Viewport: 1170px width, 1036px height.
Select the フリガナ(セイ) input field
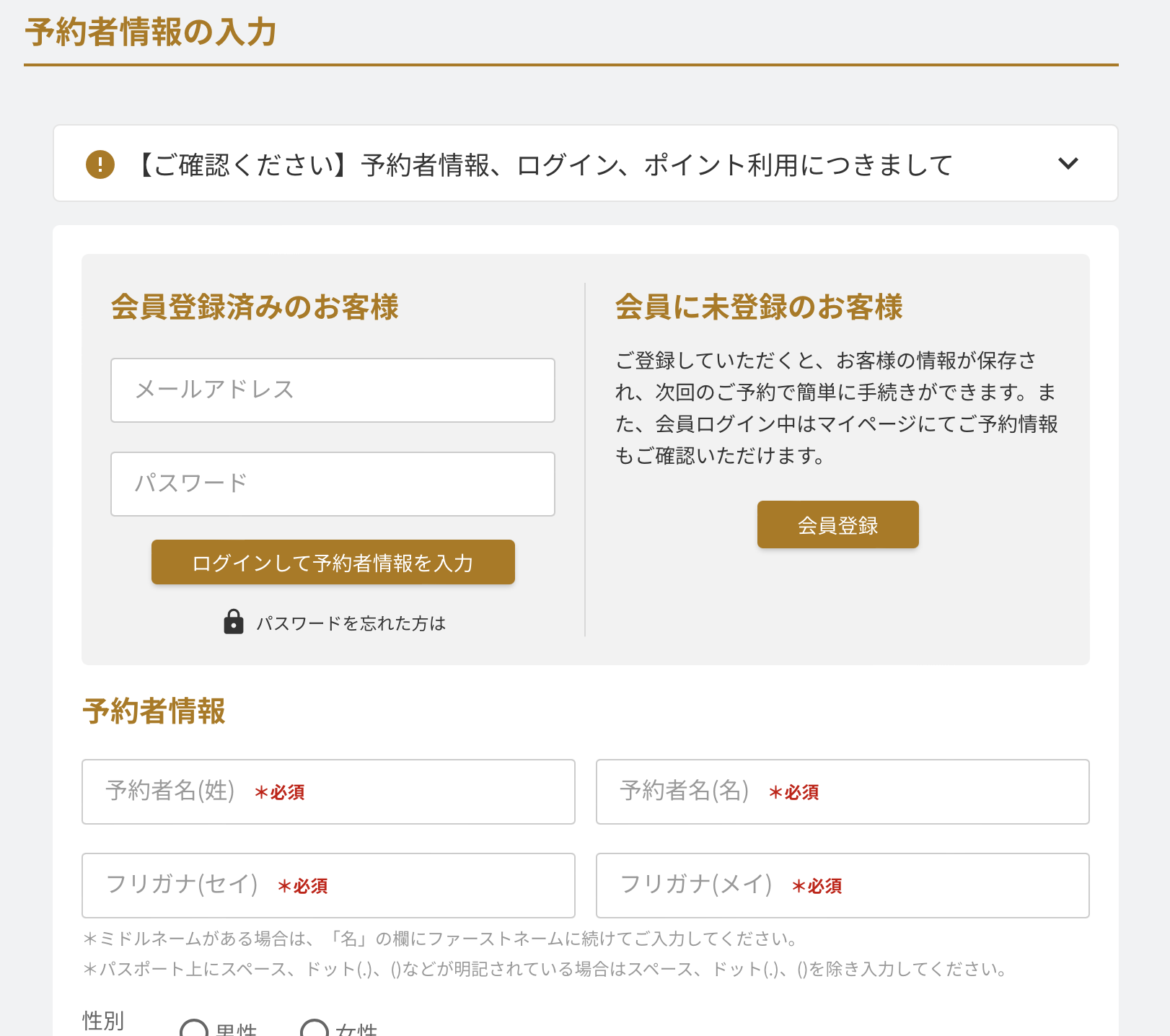(x=328, y=885)
